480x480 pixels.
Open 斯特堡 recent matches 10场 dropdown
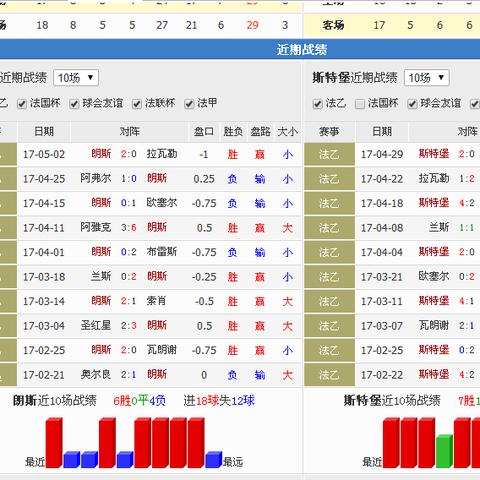click(x=426, y=78)
